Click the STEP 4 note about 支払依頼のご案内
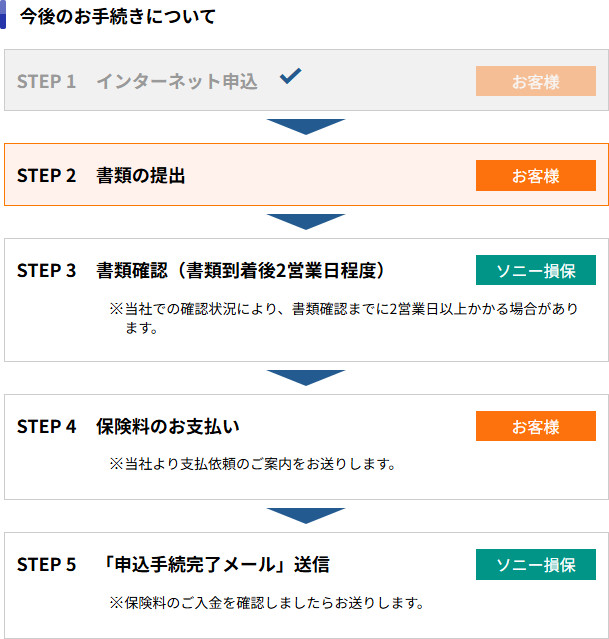609x639 pixels. tap(253, 464)
